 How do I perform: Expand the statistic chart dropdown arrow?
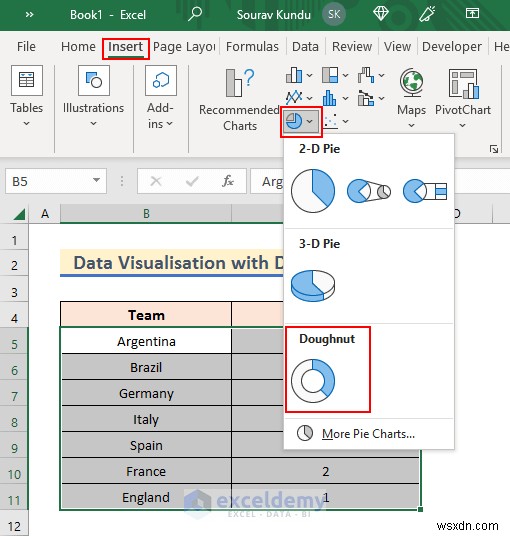346,98
